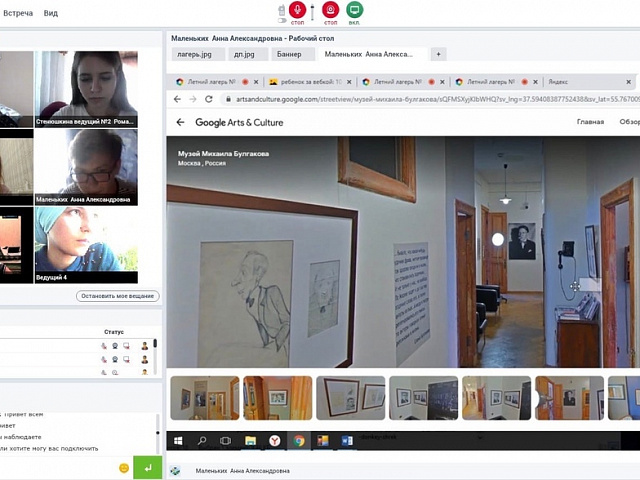
Task: Reload the page in Chrome
Action: pos(209,99)
